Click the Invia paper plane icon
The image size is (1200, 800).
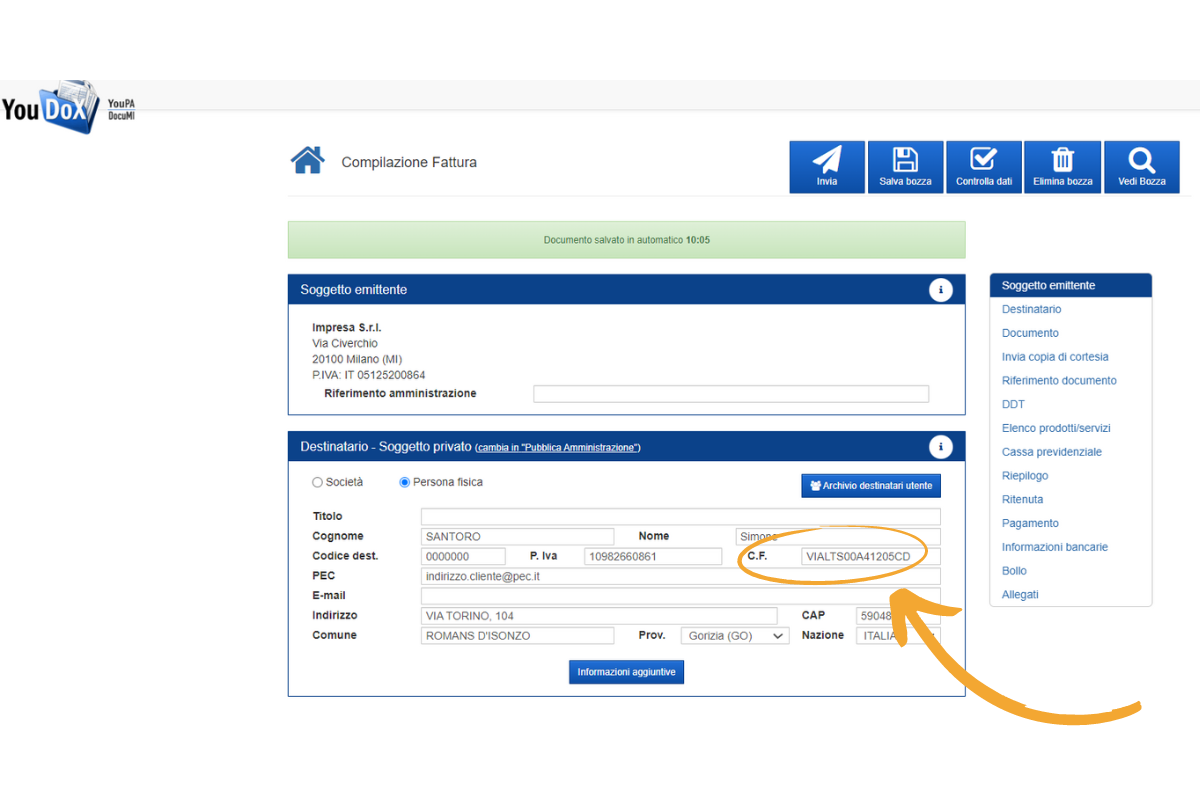click(826, 161)
